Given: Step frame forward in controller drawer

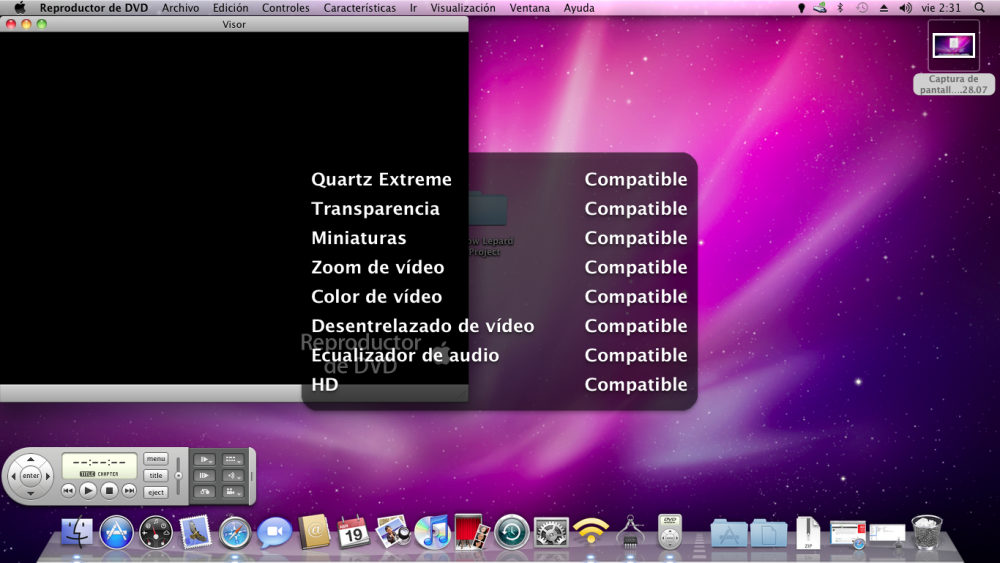Looking at the screenshot, I should click(204, 476).
